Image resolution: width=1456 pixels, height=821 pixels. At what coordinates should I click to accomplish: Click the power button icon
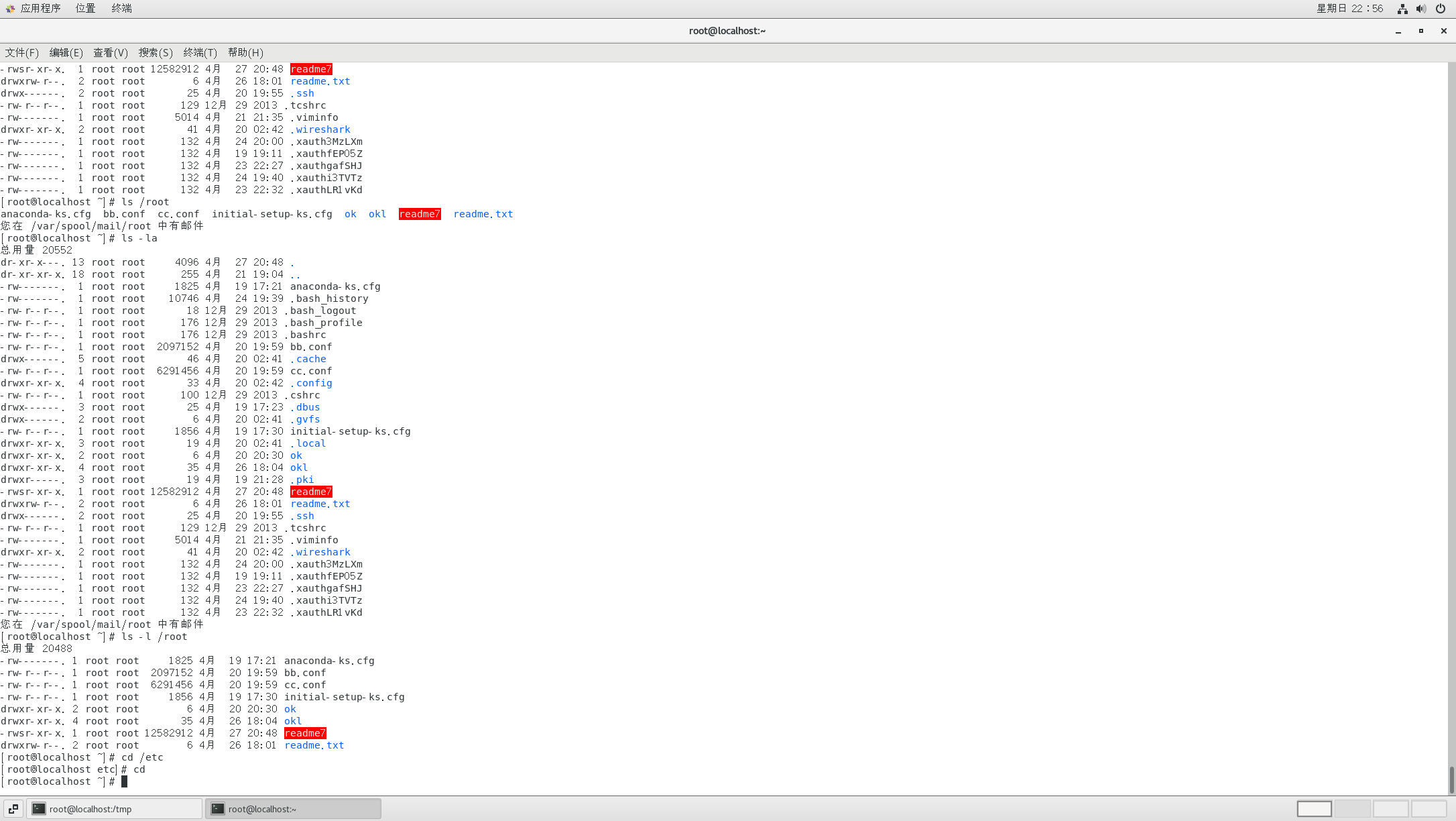pos(1441,9)
